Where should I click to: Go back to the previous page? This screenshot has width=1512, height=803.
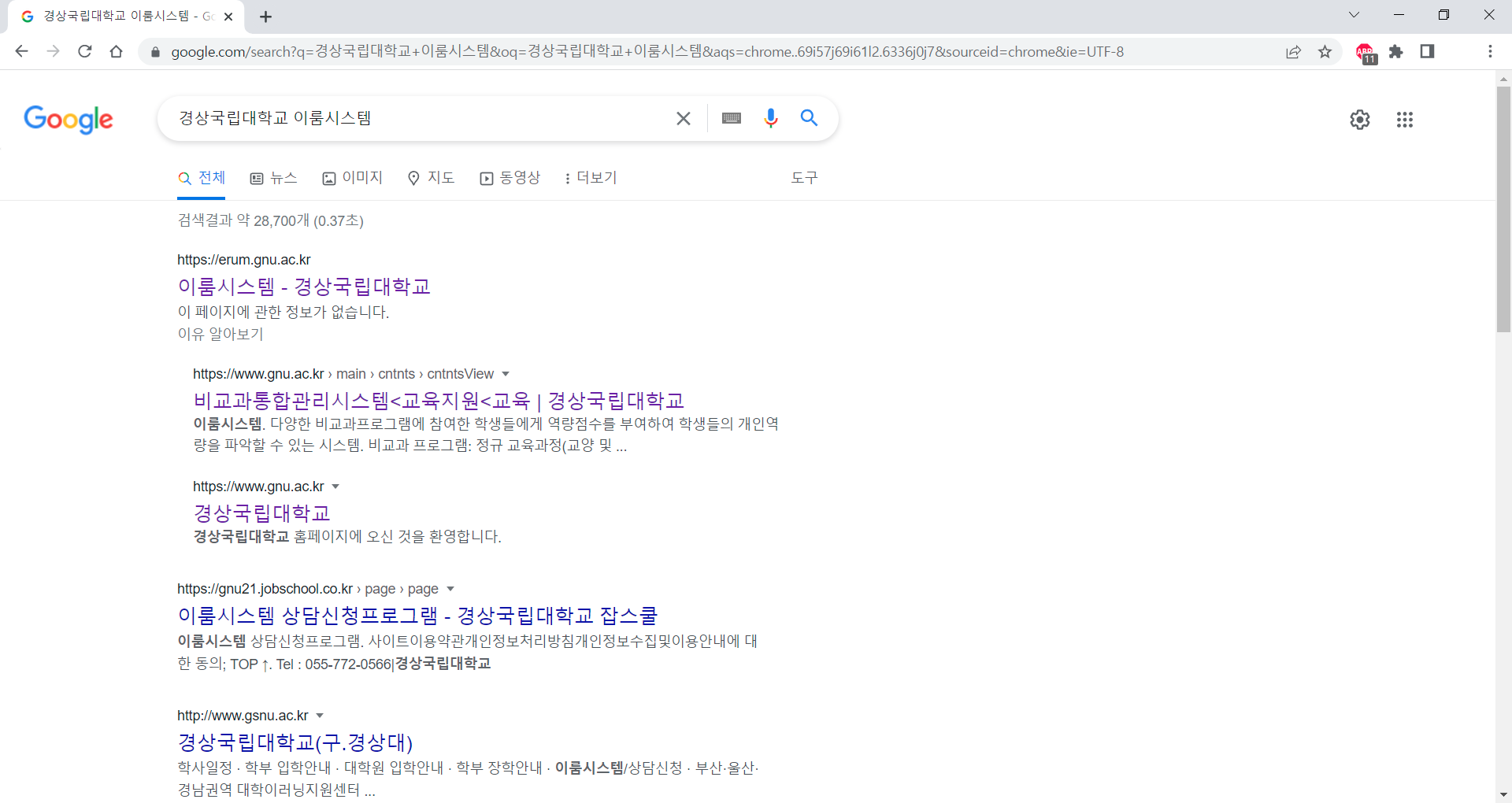[21, 52]
